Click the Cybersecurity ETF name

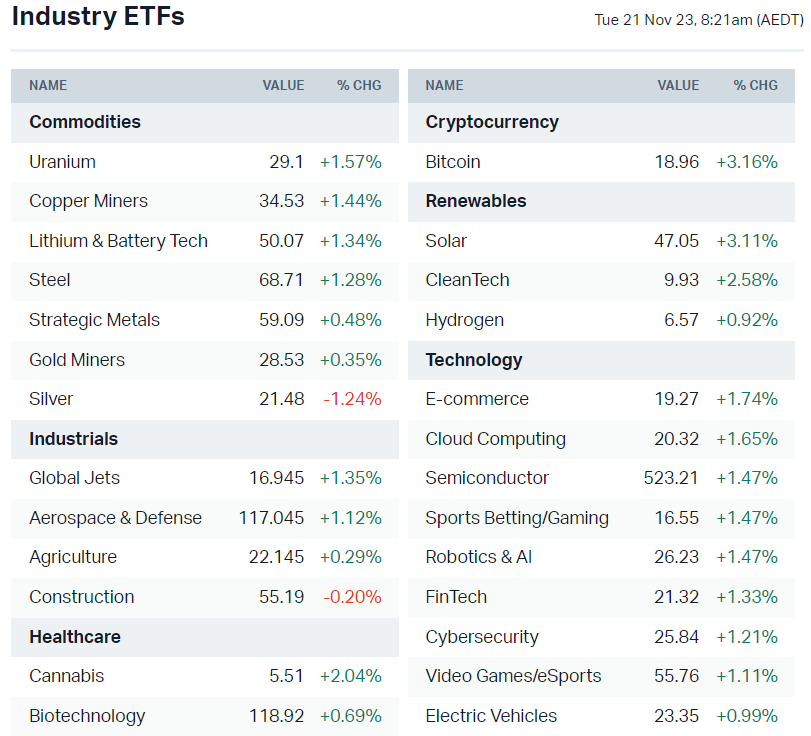click(482, 637)
